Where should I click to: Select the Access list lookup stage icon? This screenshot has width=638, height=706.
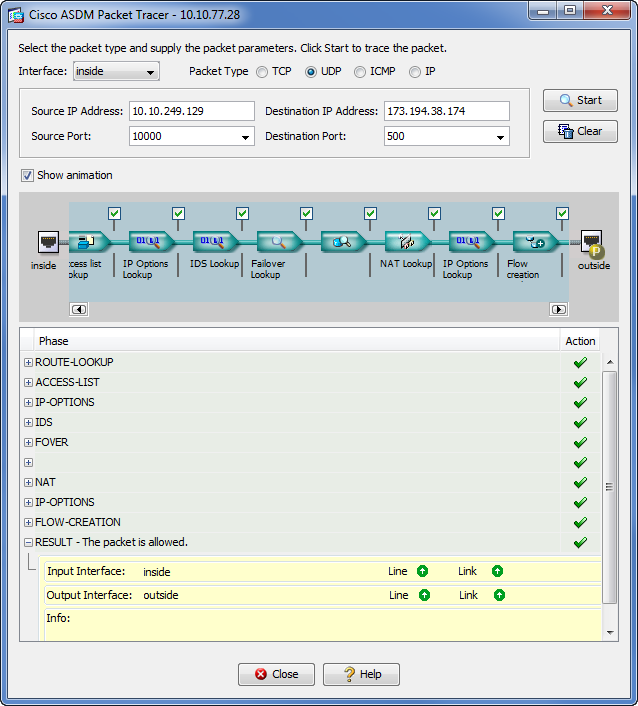(x=90, y=242)
